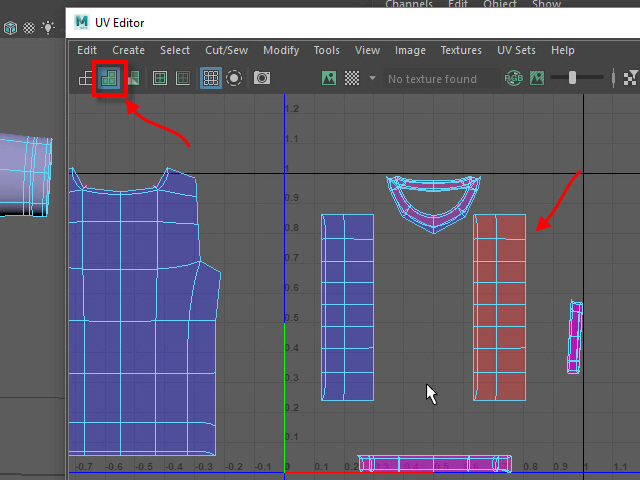Click the UV snapshot camera icon

(262, 78)
